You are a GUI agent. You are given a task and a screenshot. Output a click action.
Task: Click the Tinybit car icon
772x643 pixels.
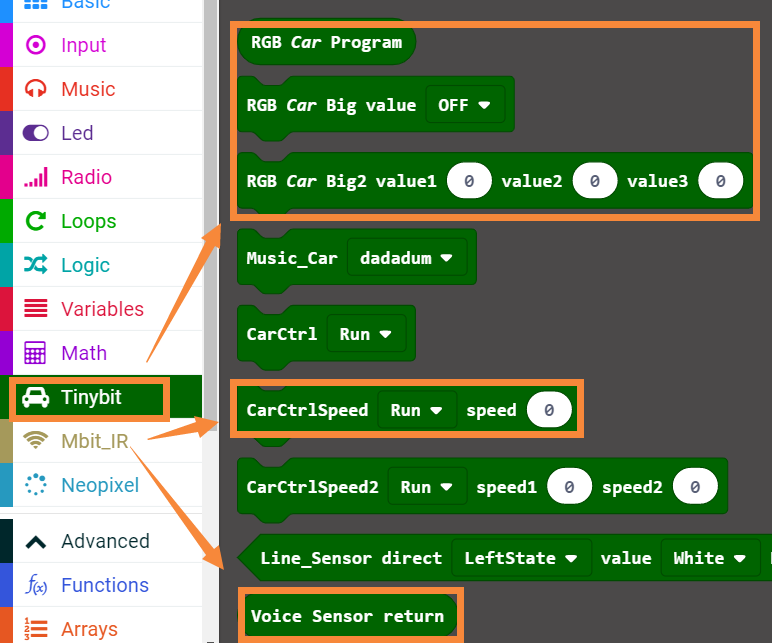coord(36,397)
